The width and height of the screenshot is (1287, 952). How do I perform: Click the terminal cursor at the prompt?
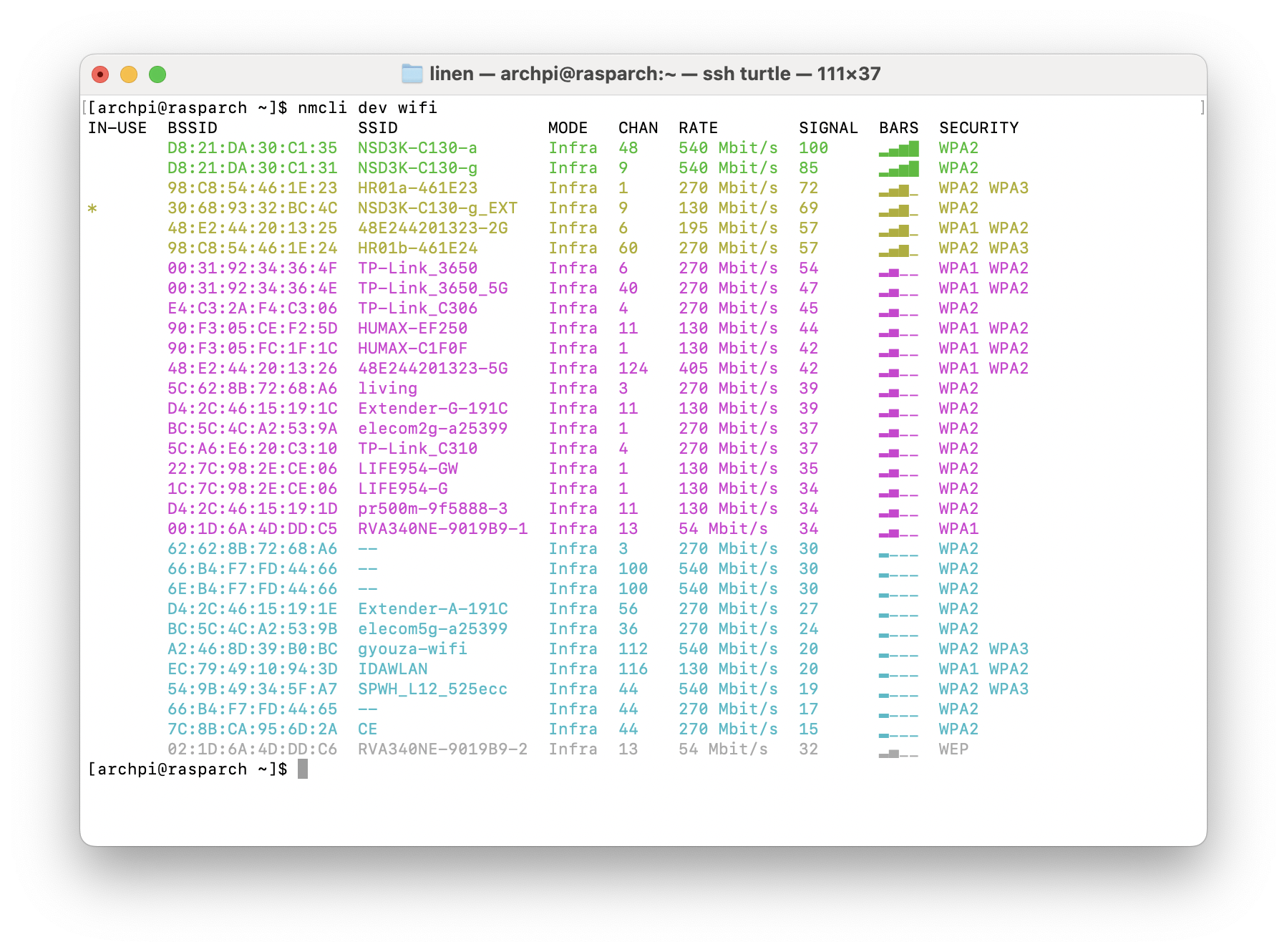303,769
